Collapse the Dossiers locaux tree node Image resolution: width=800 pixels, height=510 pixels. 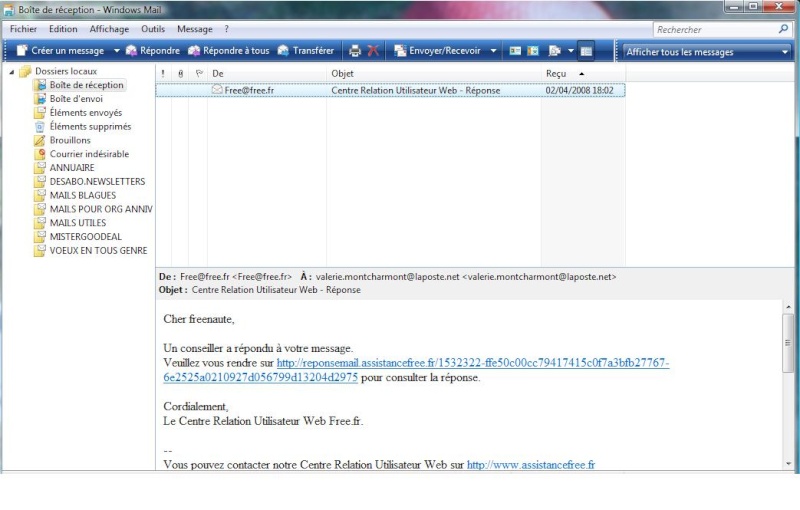[12, 72]
